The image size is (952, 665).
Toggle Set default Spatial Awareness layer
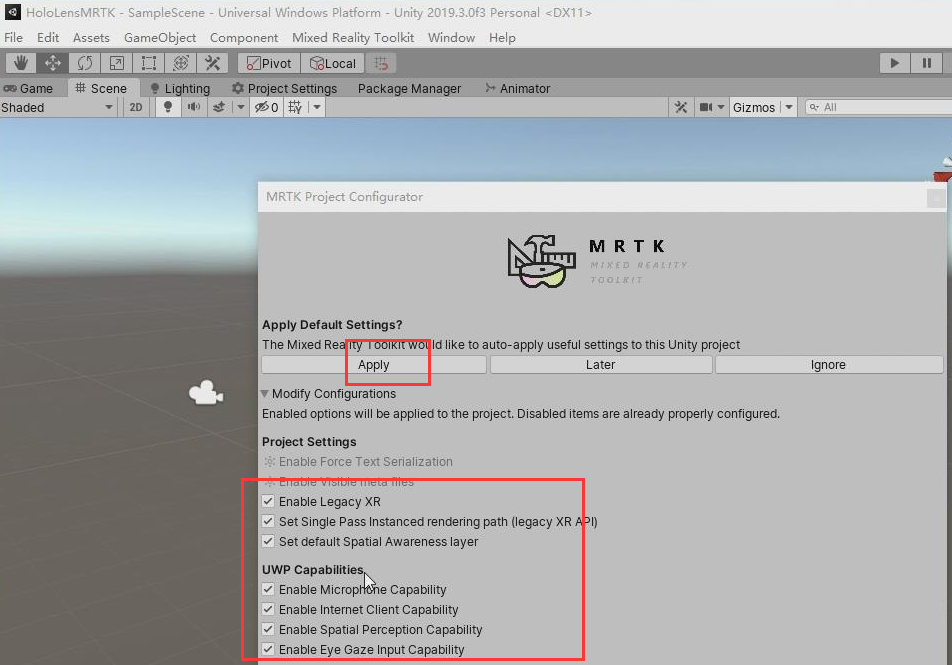(268, 542)
